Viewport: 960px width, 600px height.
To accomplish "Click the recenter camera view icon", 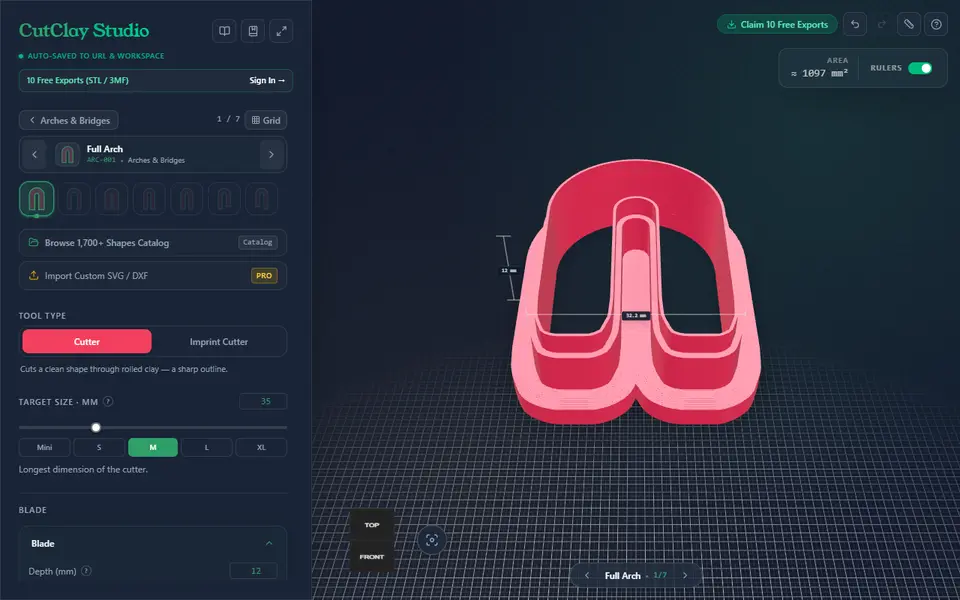I will 432,540.
